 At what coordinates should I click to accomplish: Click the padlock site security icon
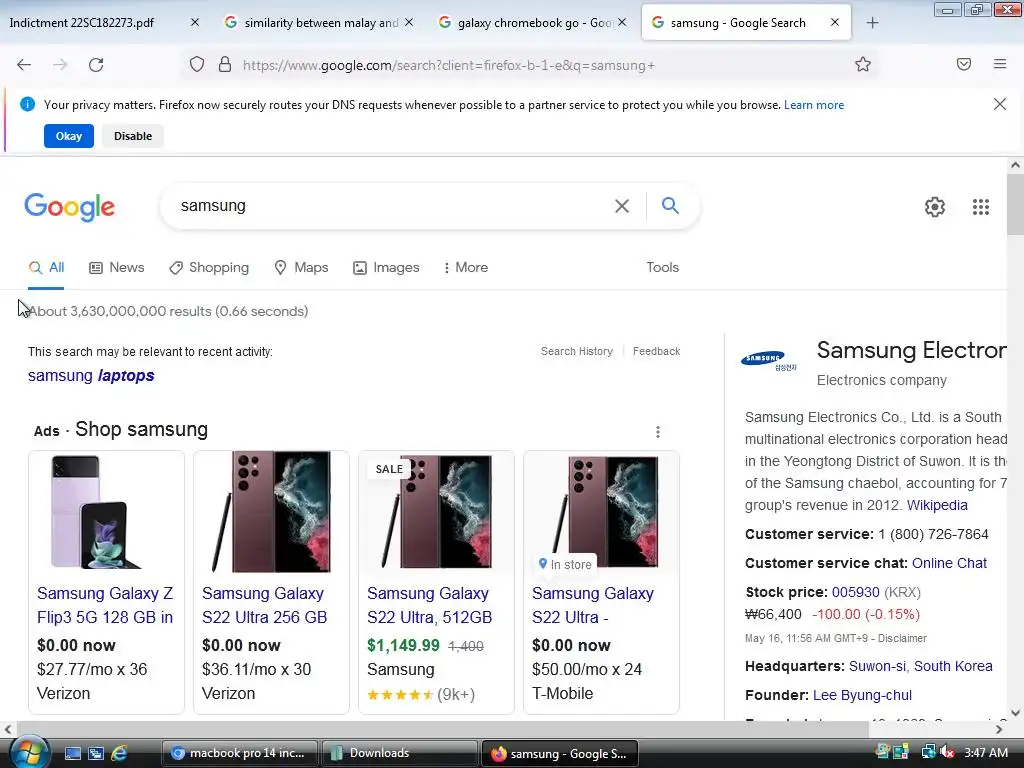coord(225,65)
